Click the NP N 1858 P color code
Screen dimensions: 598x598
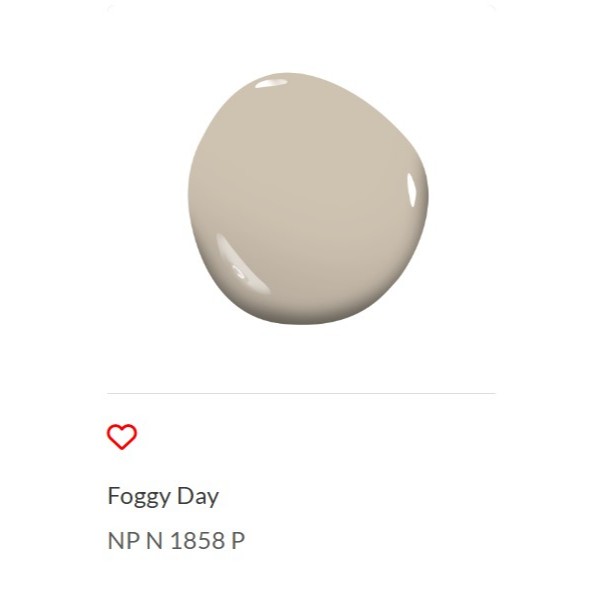click(176, 540)
